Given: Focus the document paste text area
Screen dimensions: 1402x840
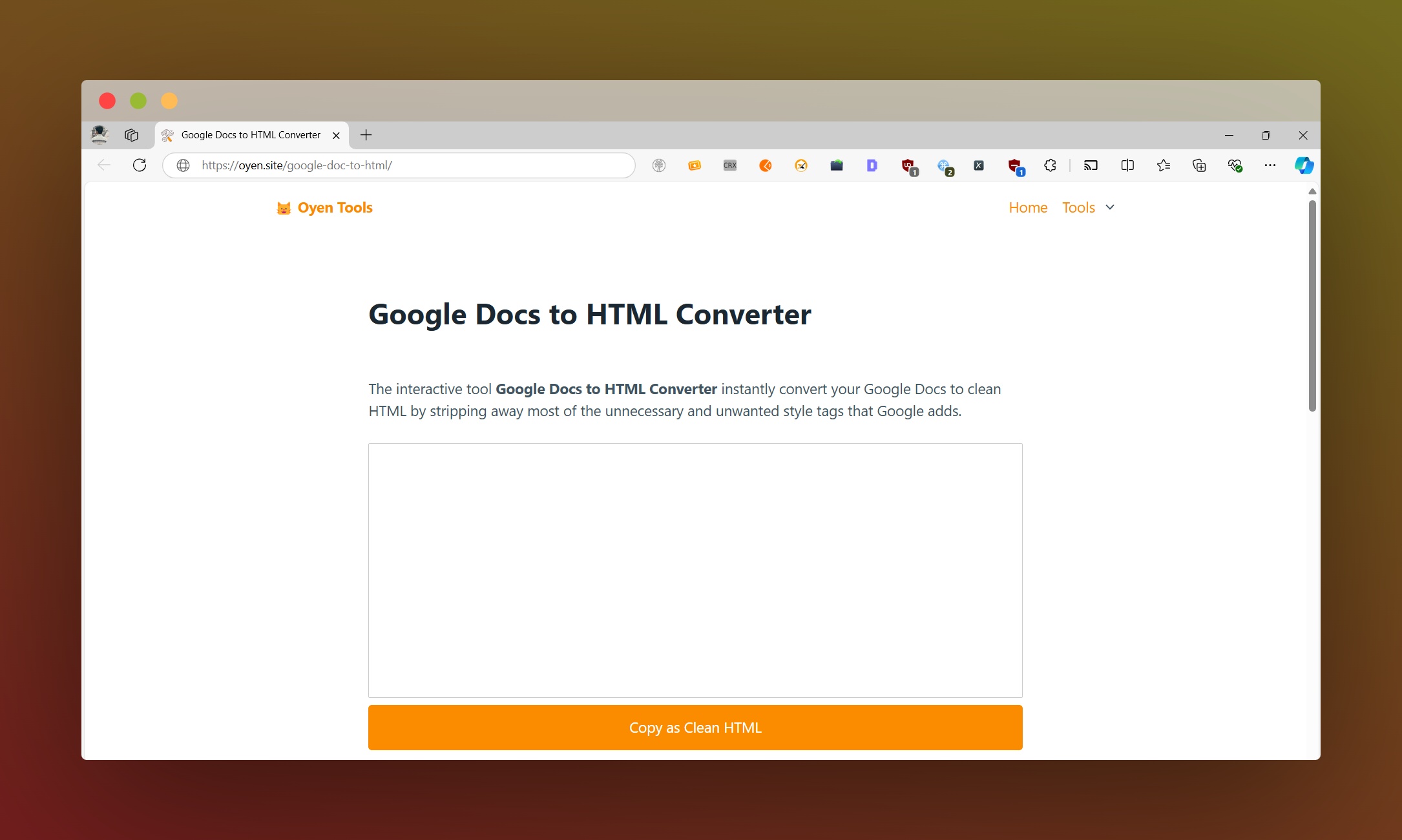Looking at the screenshot, I should [x=695, y=570].
